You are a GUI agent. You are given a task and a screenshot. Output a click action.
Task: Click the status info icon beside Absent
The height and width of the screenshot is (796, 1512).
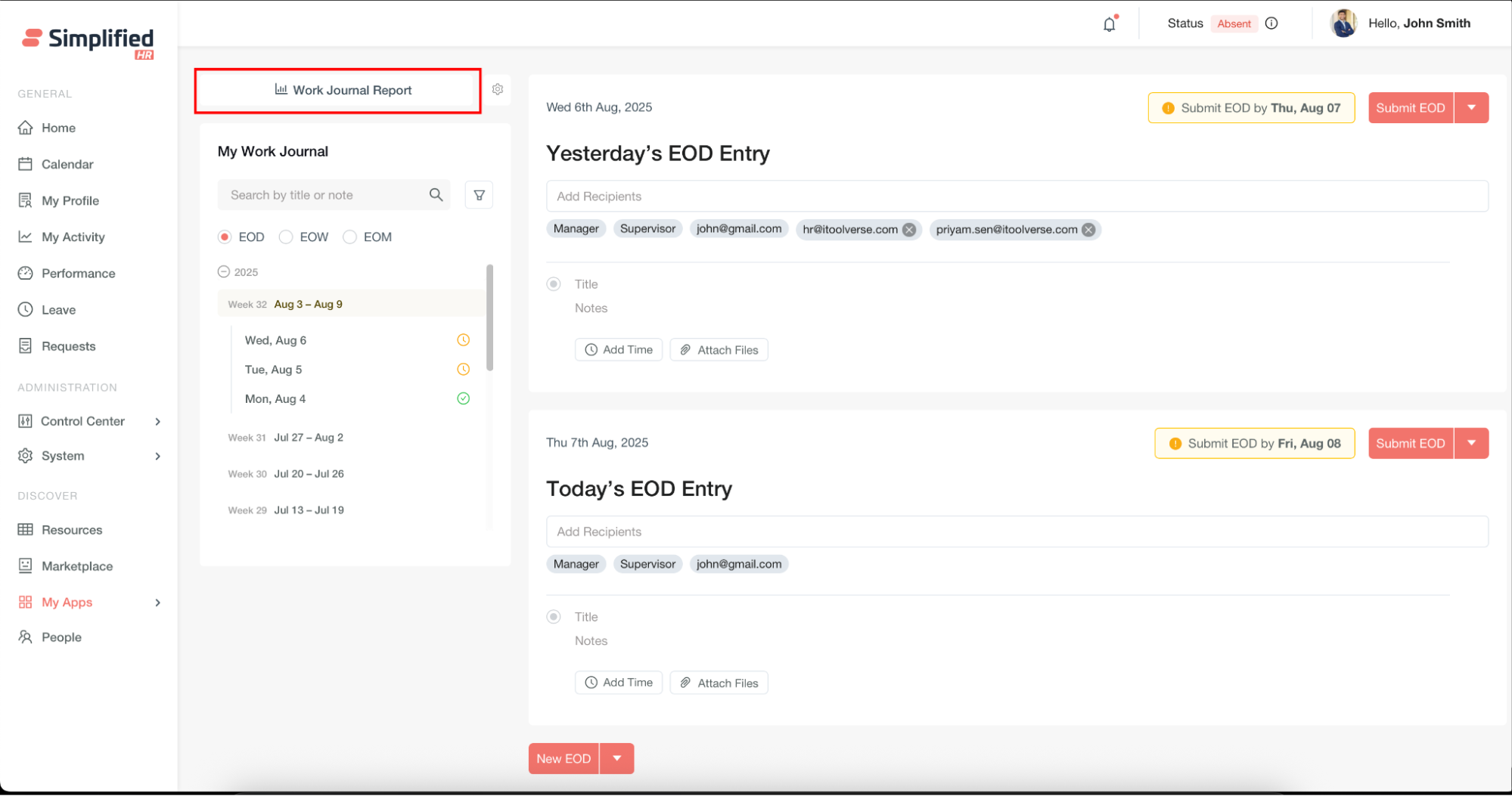(x=1271, y=23)
